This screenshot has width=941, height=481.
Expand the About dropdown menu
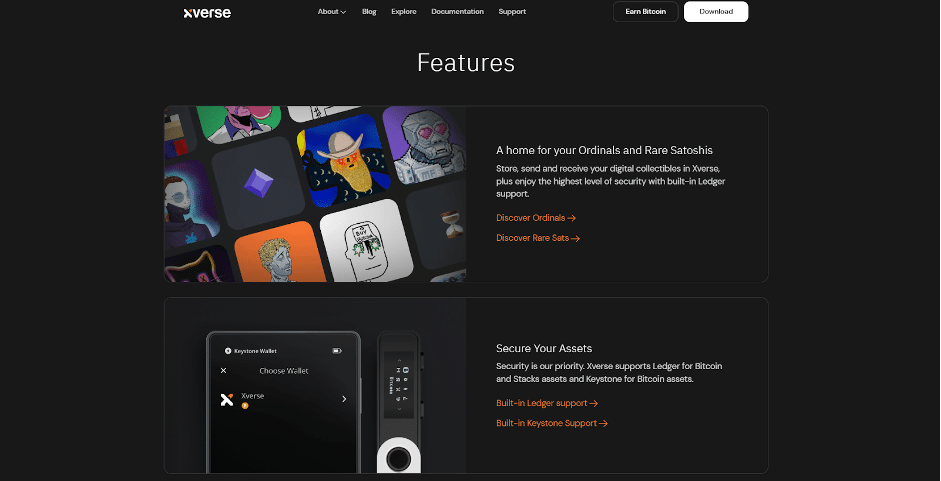332,11
